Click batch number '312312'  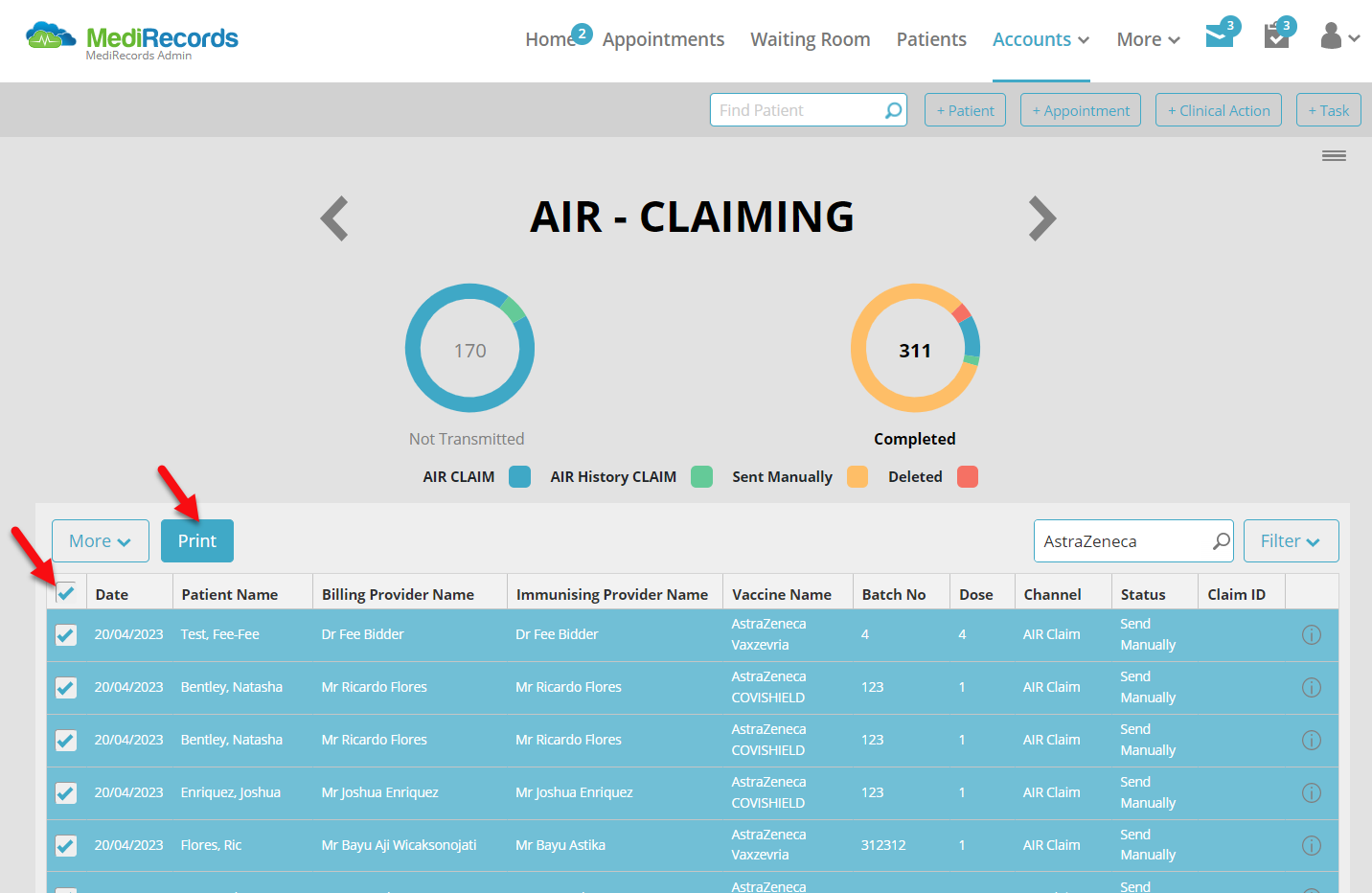pos(883,846)
